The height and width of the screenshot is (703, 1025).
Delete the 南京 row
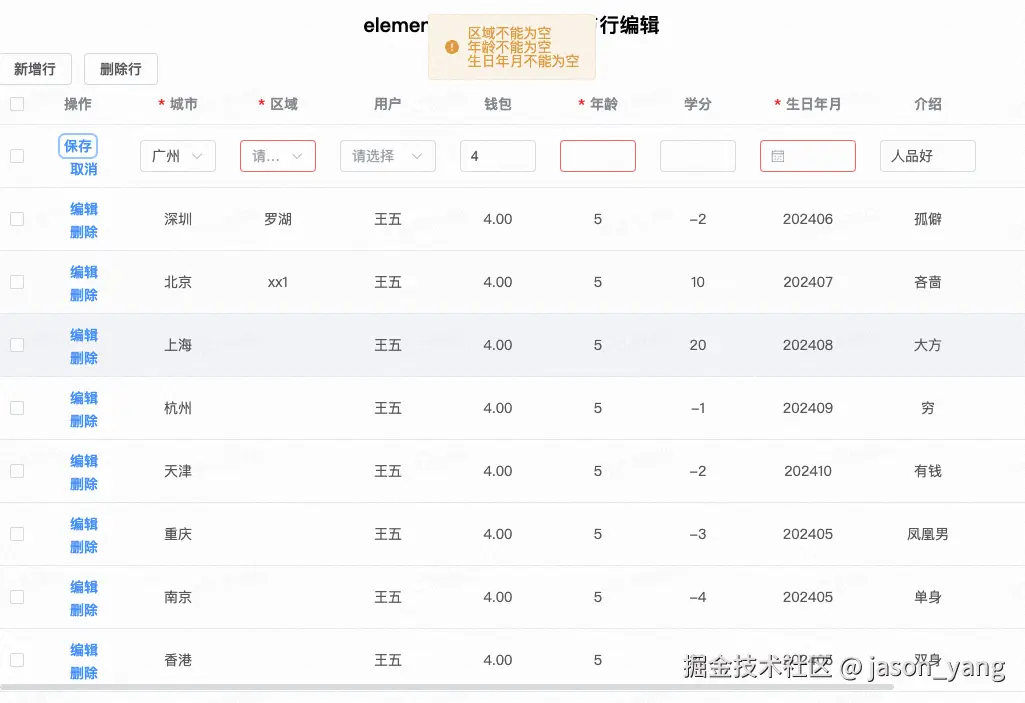point(84,610)
